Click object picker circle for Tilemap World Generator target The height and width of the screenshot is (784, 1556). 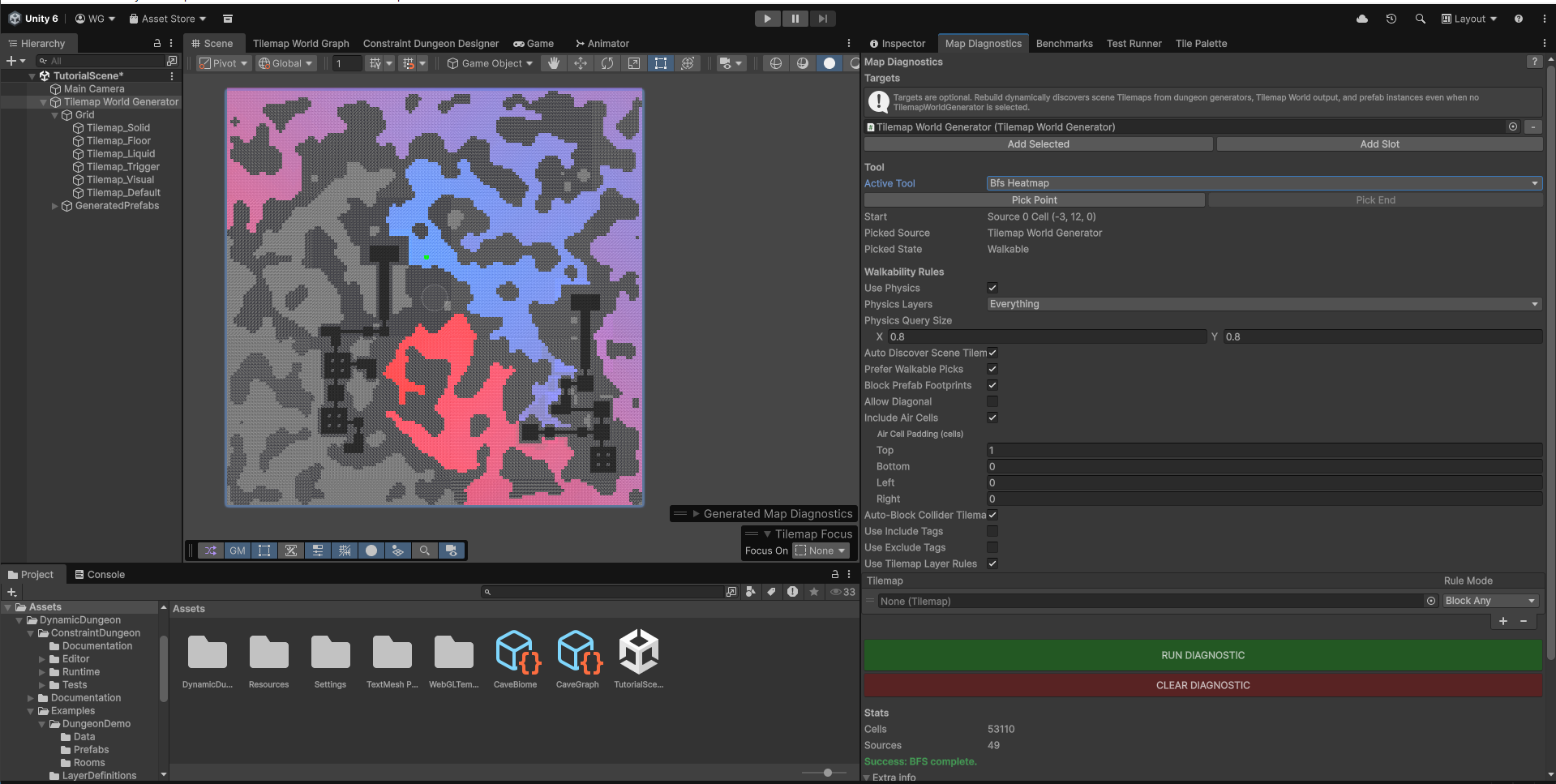[1513, 127]
